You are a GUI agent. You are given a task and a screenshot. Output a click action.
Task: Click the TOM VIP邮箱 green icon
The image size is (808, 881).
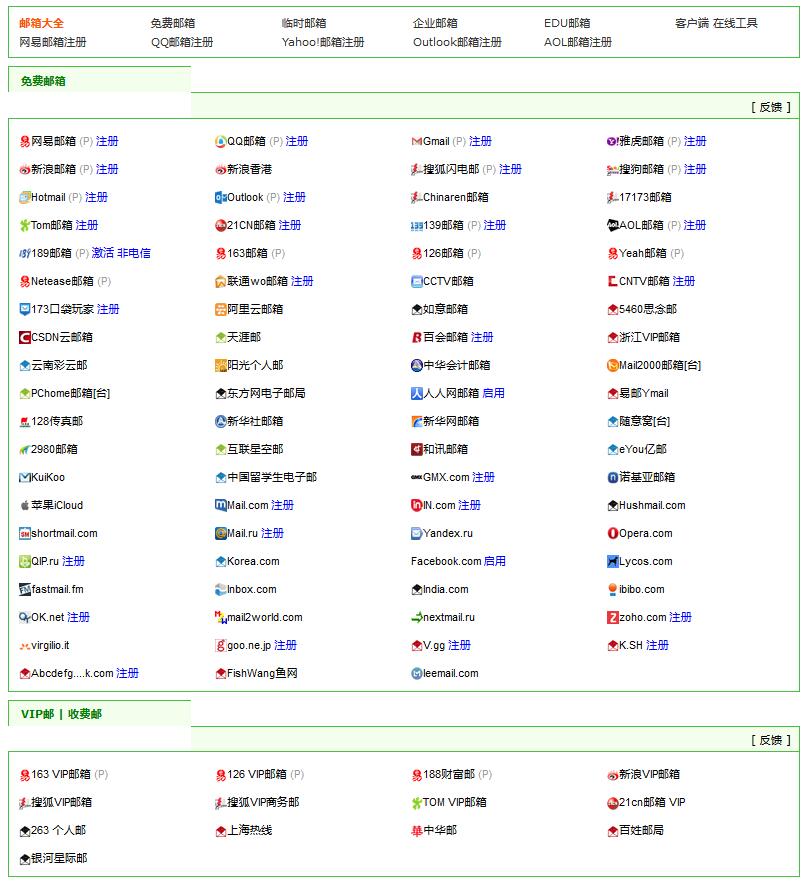click(416, 803)
